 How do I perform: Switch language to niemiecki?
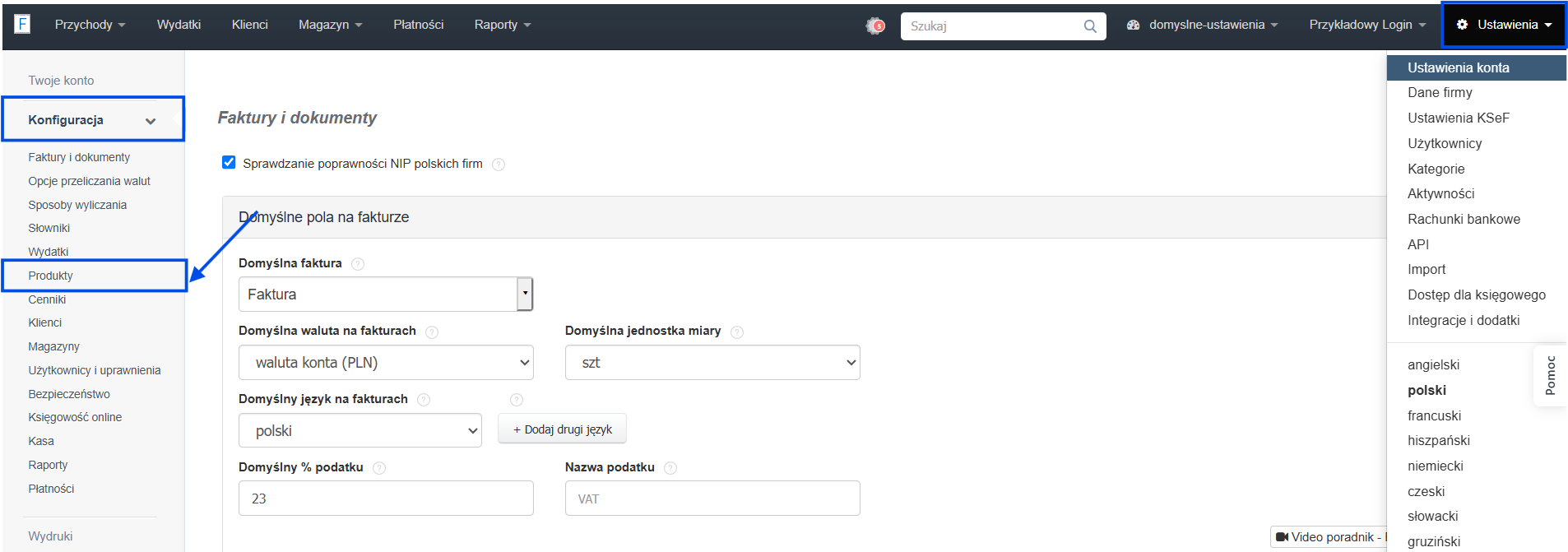click(1435, 466)
